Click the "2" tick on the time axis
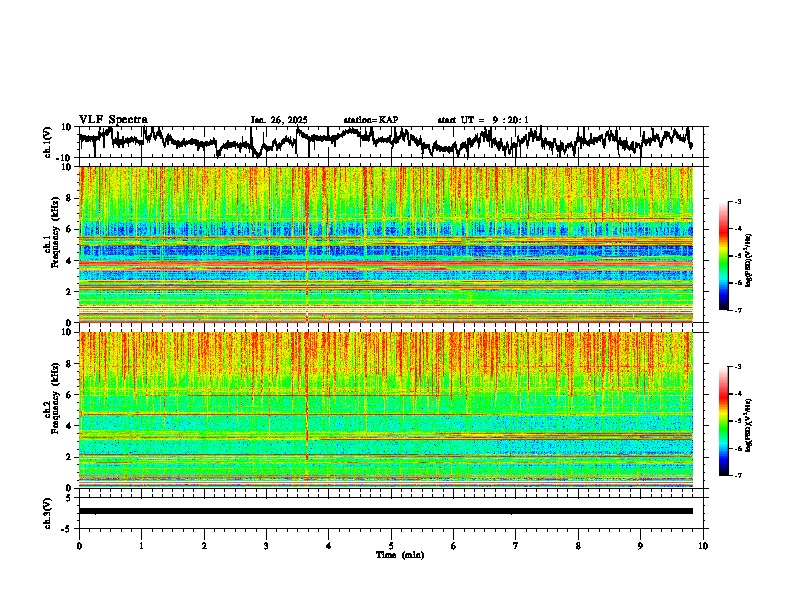The width and height of the screenshot is (792, 612). point(204,546)
